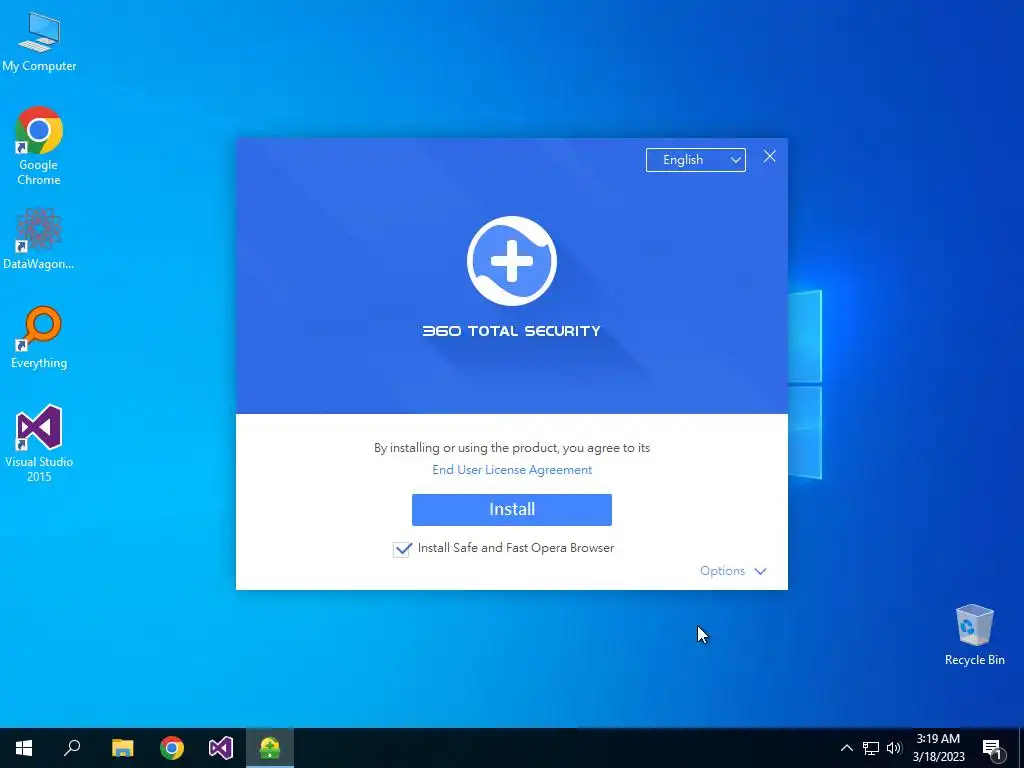Click the Install button

512,509
